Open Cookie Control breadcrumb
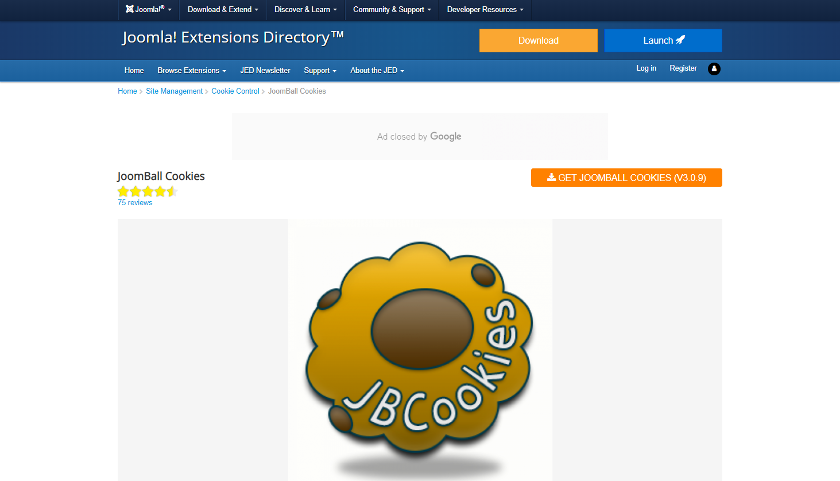This screenshot has height=481, width=840. (235, 91)
